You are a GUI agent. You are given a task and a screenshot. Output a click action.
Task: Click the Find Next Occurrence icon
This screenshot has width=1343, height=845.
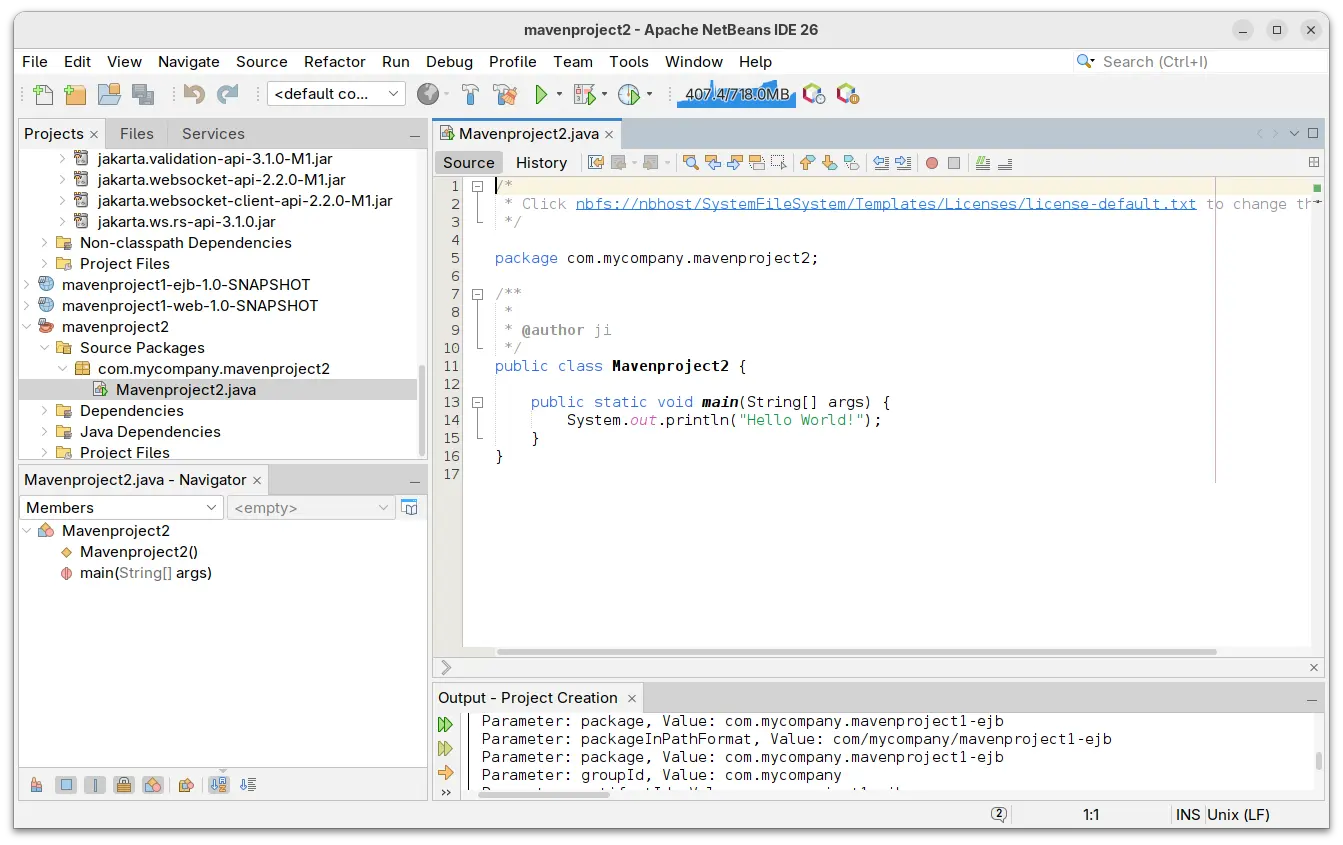click(735, 163)
